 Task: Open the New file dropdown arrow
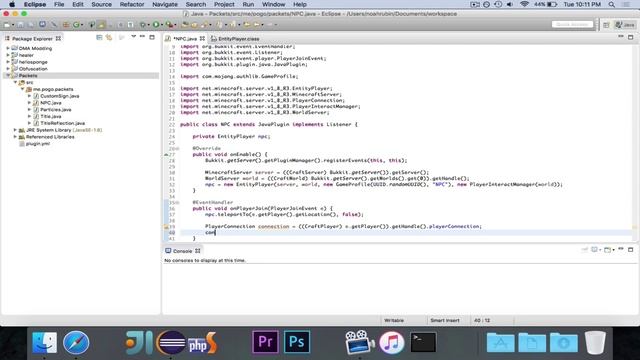click(x=13, y=25)
